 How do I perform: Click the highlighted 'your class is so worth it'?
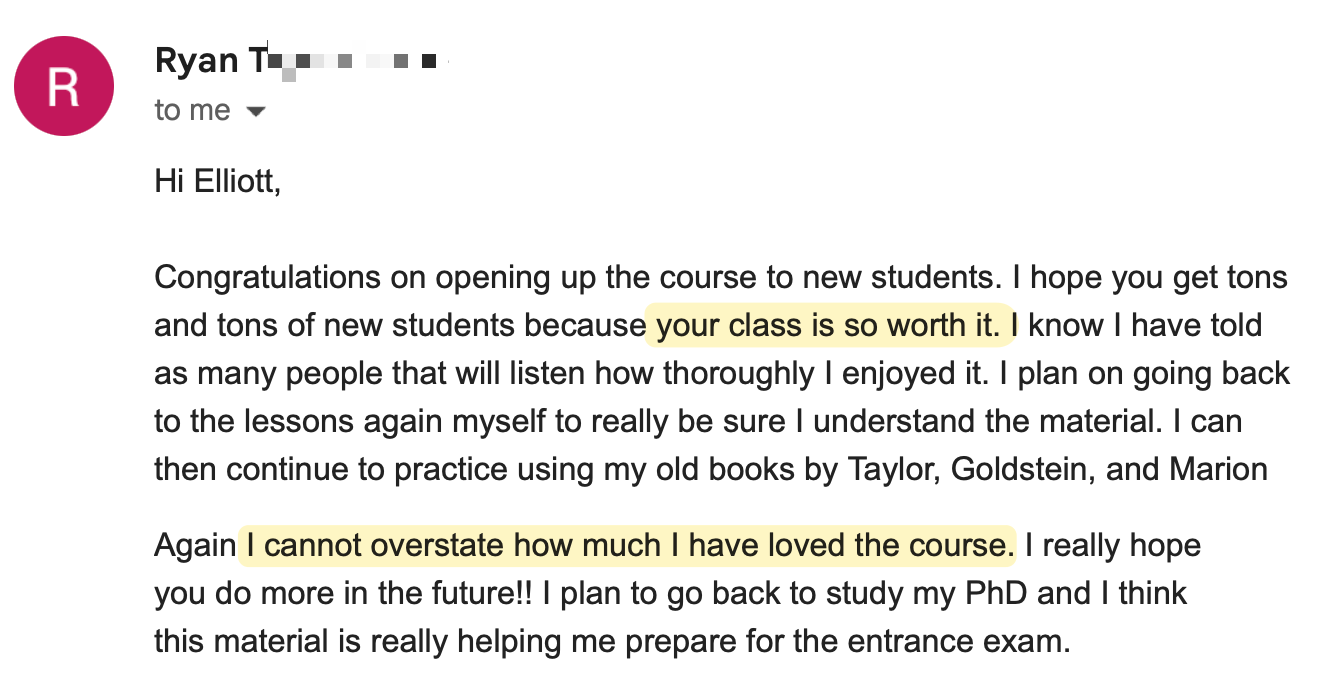point(828,325)
